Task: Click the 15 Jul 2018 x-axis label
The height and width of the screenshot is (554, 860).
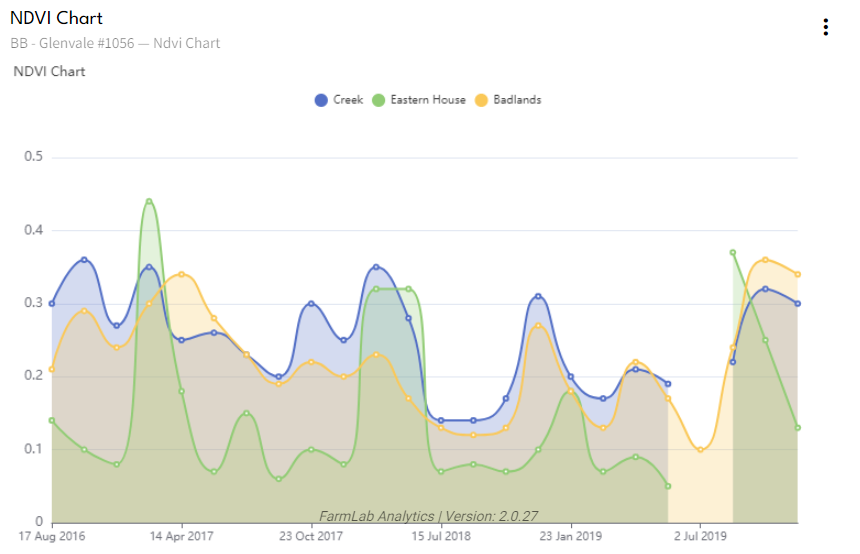Action: (441, 537)
